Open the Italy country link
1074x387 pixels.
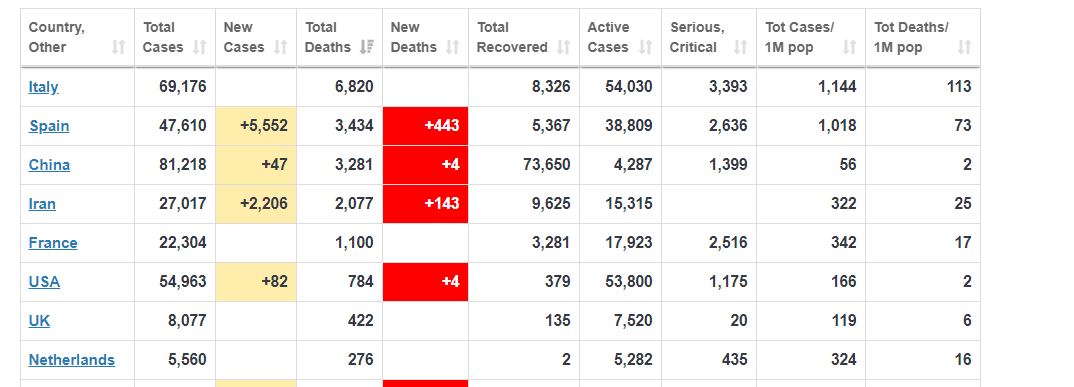coord(43,87)
